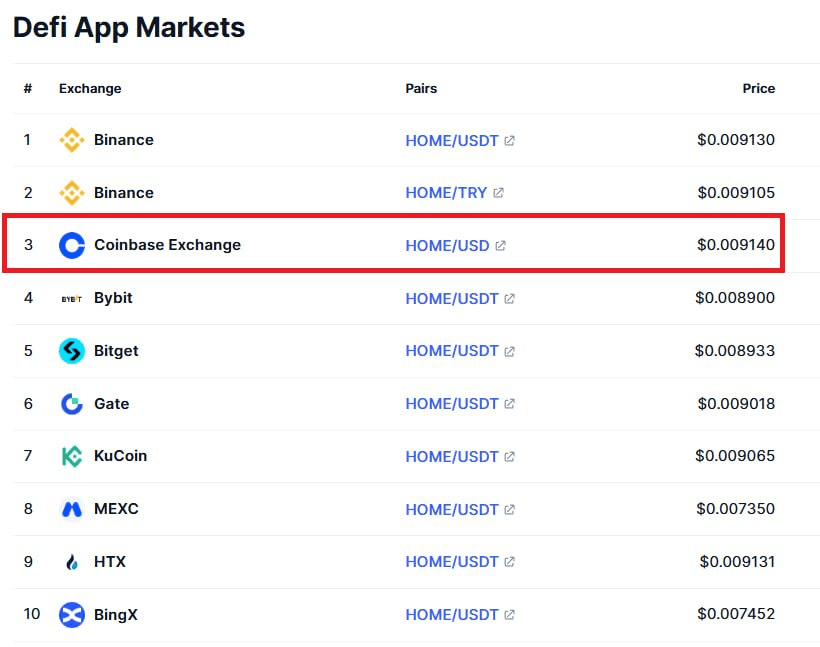
Task: Click the Gate logo icon
Action: pos(72,404)
